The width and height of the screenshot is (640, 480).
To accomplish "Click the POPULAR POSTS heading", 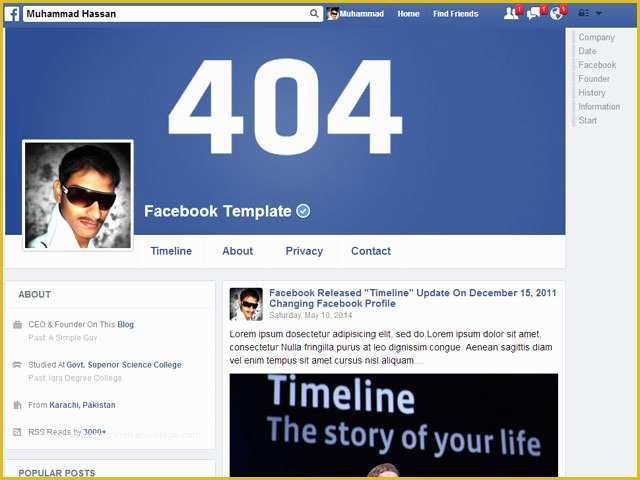I will point(57,473).
